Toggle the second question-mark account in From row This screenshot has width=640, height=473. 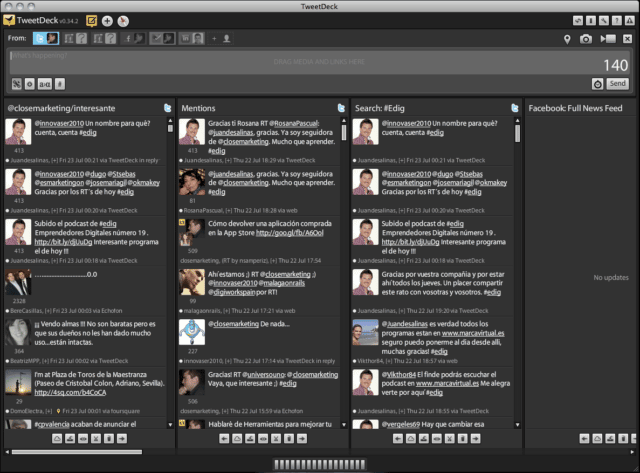[104, 38]
